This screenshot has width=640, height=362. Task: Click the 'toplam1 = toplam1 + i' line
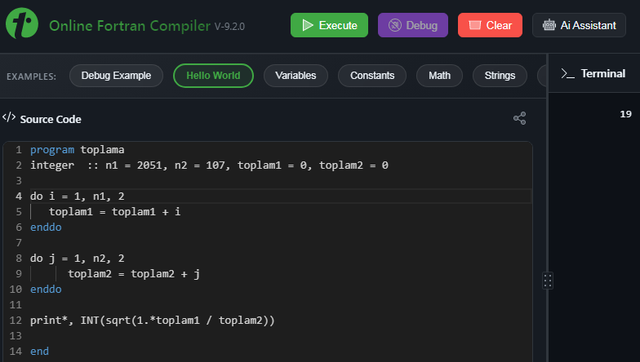tap(115, 212)
